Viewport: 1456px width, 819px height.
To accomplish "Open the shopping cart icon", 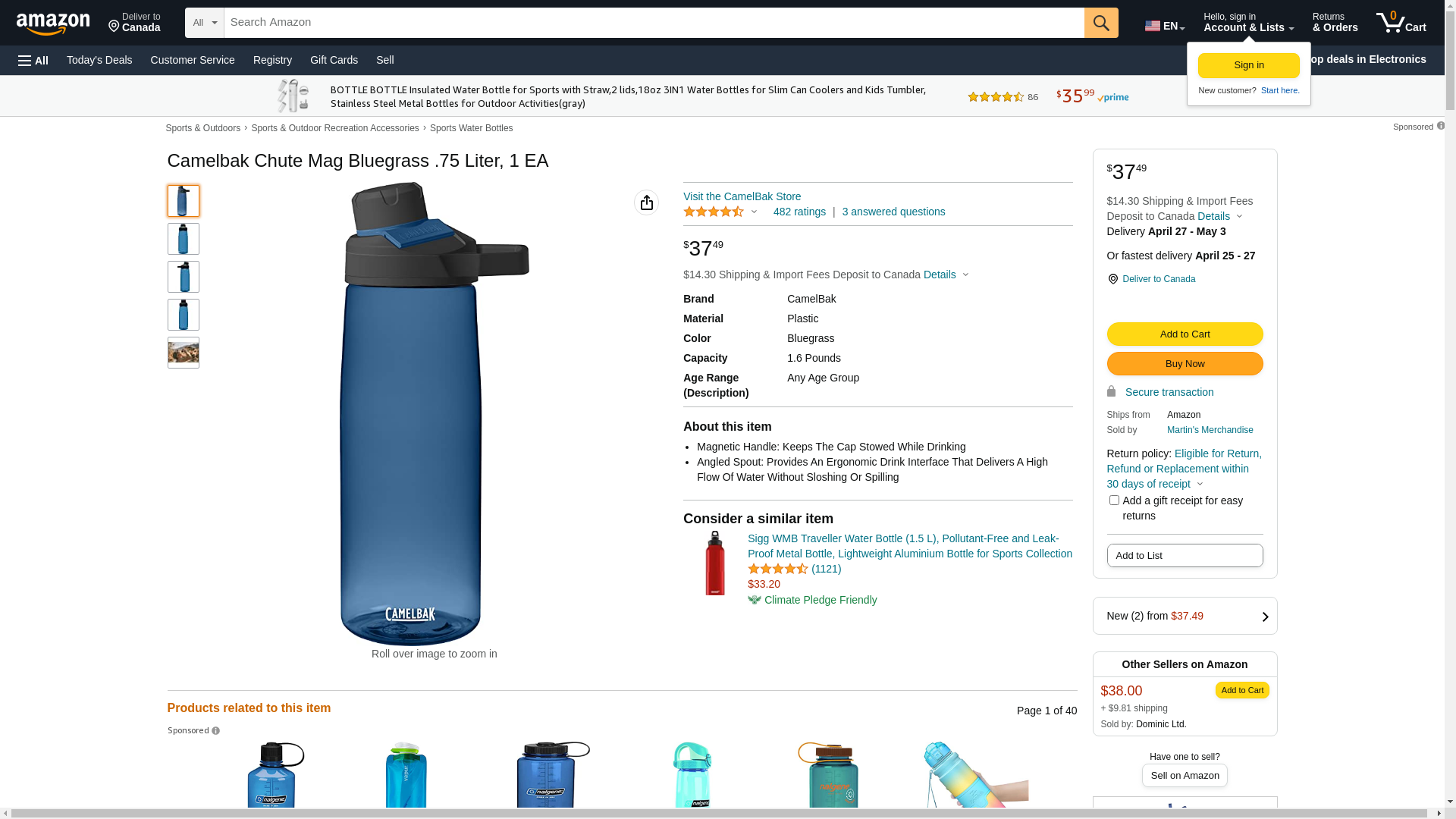I will pyautogui.click(x=1401, y=23).
